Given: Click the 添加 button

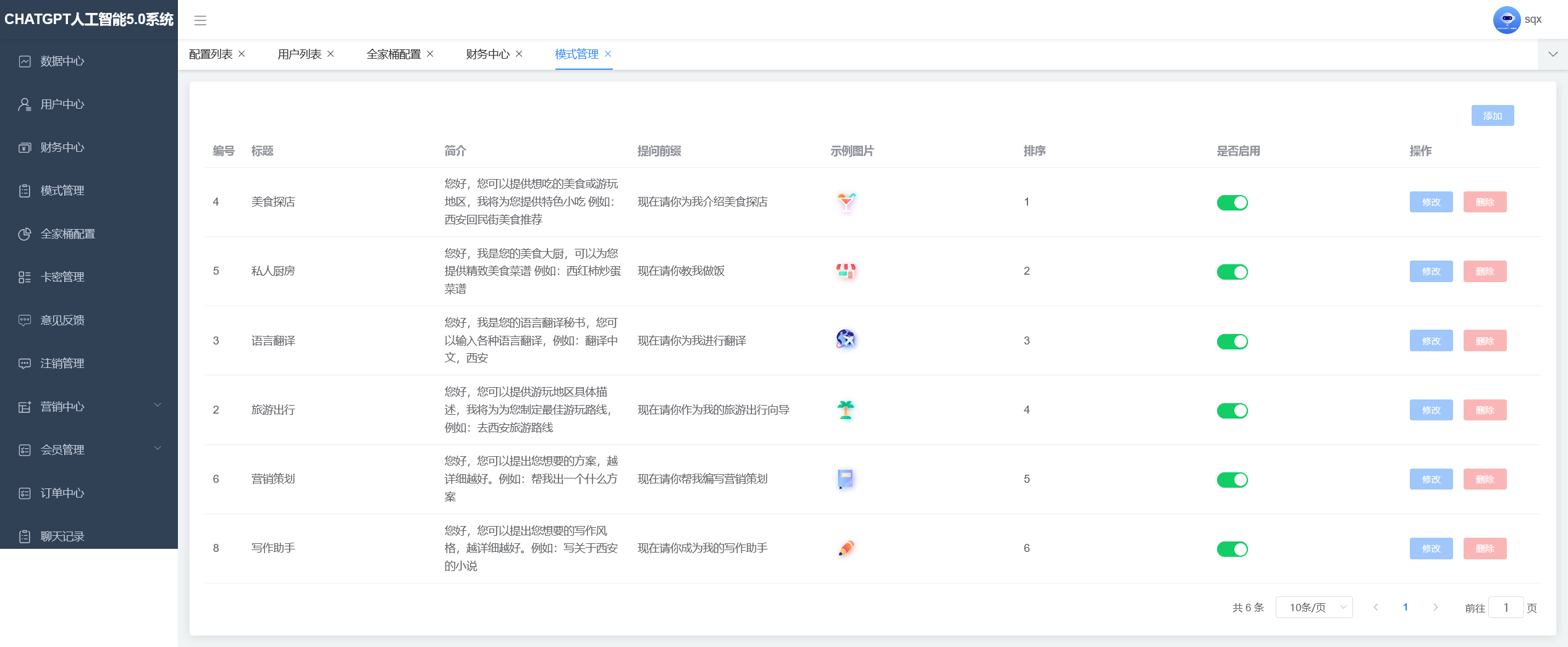Looking at the screenshot, I should pos(1493,115).
